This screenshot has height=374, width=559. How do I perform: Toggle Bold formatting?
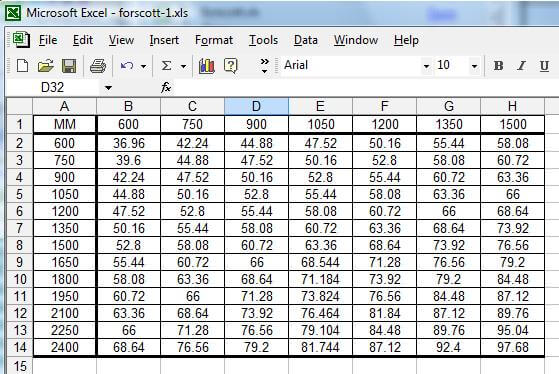tap(498, 66)
